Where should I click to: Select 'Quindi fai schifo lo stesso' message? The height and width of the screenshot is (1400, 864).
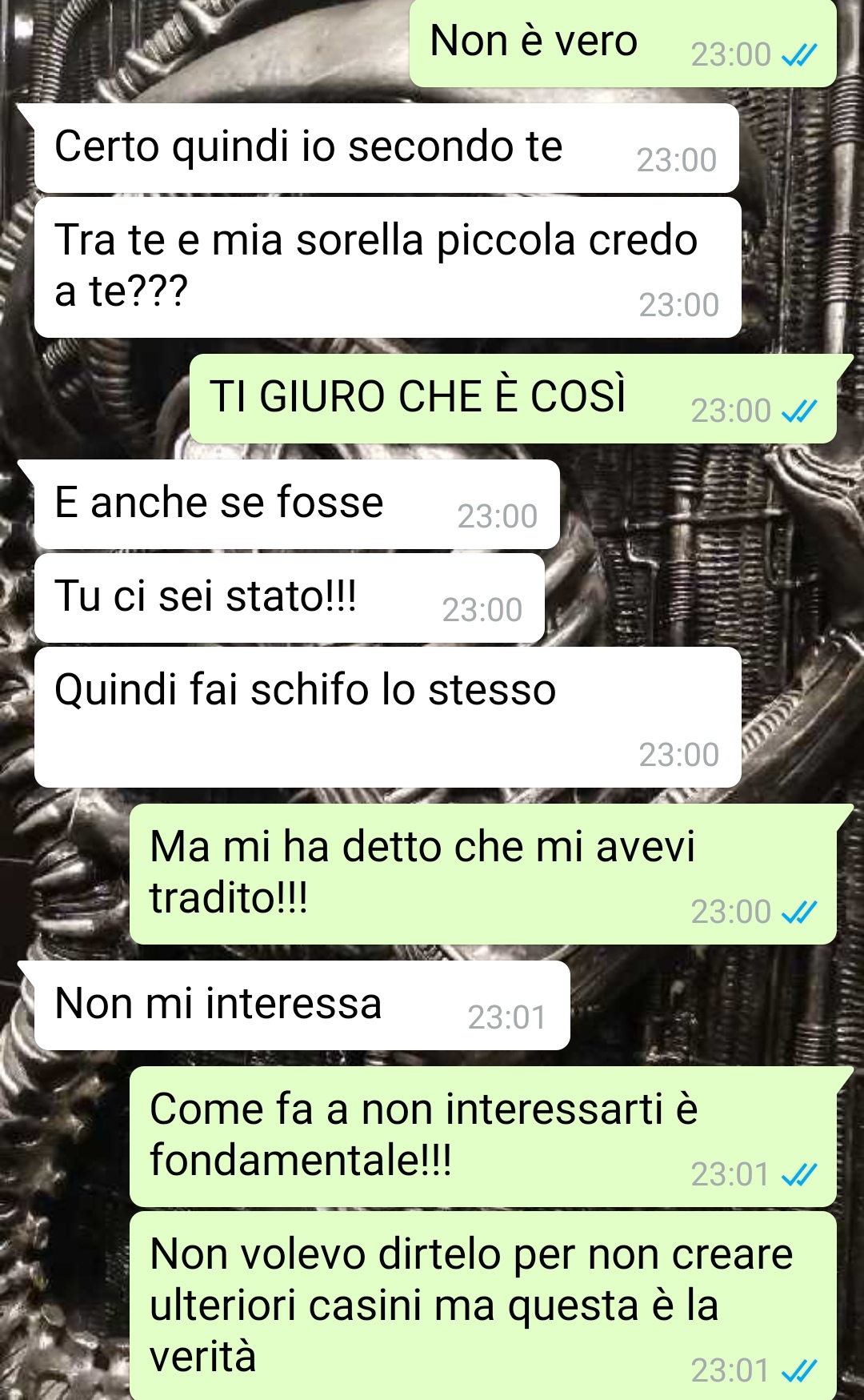pyautogui.click(x=387, y=717)
